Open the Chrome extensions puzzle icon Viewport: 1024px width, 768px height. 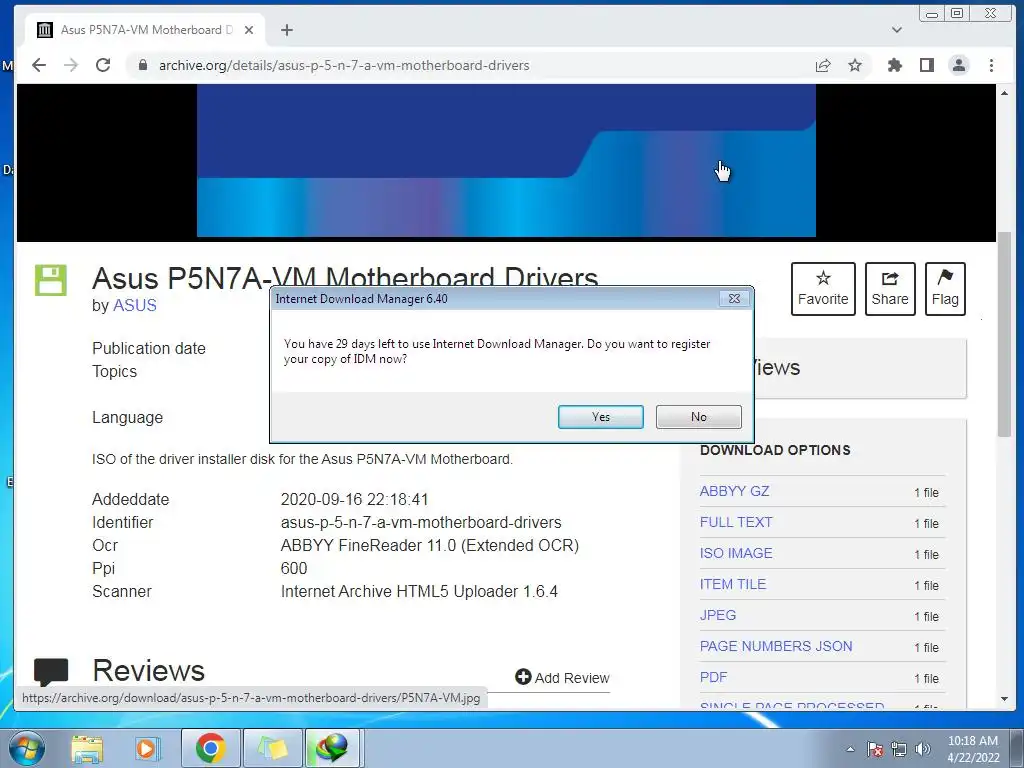point(895,65)
